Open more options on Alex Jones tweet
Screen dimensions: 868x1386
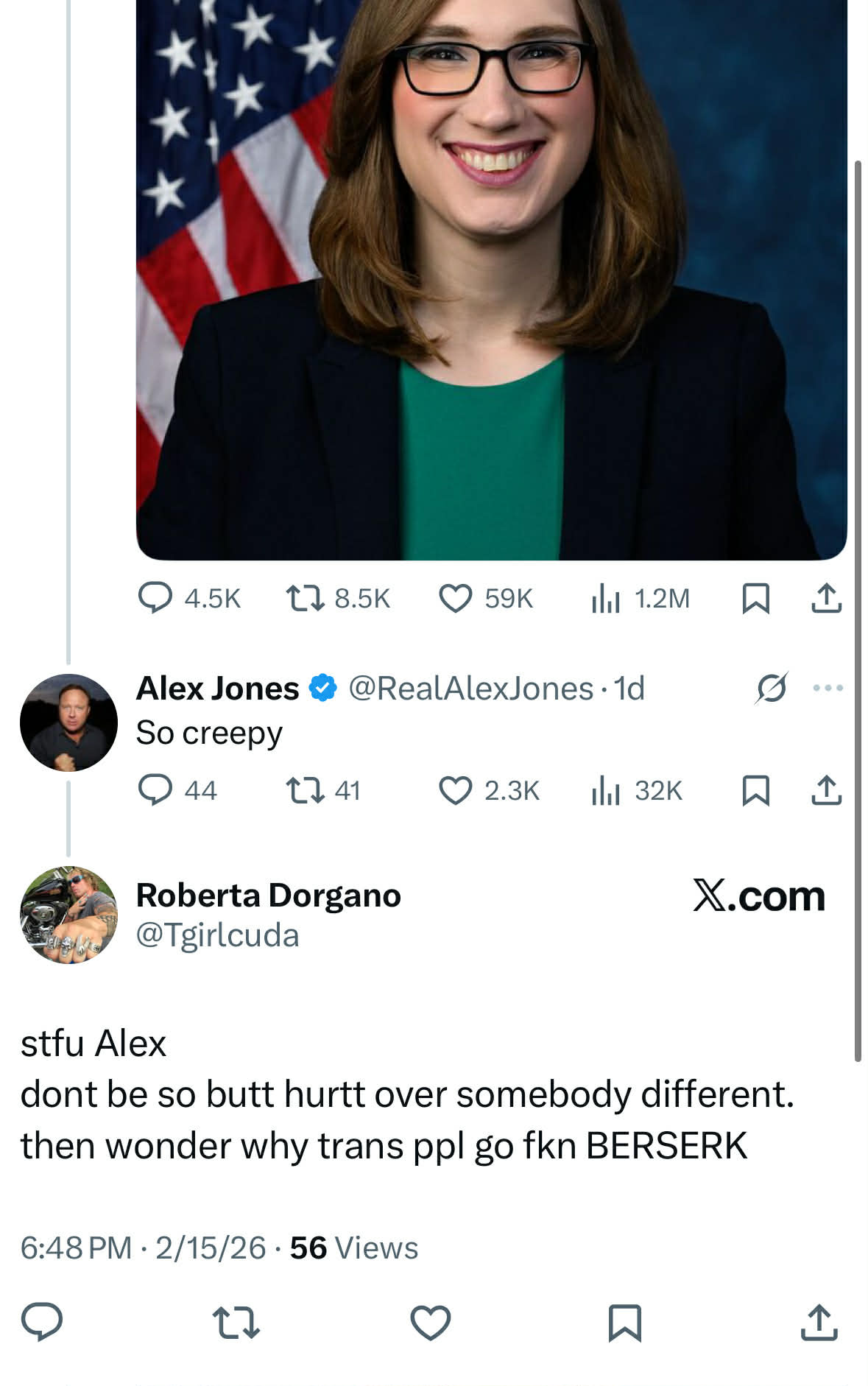[x=828, y=688]
